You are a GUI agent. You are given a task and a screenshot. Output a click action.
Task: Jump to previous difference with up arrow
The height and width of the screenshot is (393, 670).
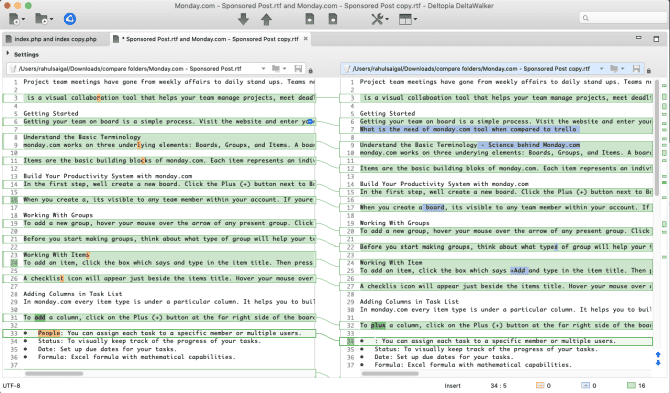pos(266,19)
